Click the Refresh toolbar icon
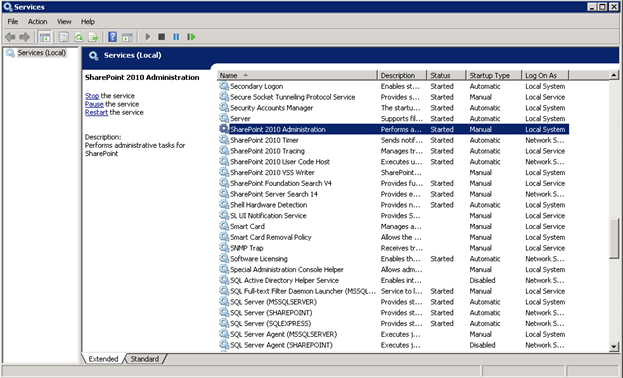The height and width of the screenshot is (378, 623). [x=79, y=37]
